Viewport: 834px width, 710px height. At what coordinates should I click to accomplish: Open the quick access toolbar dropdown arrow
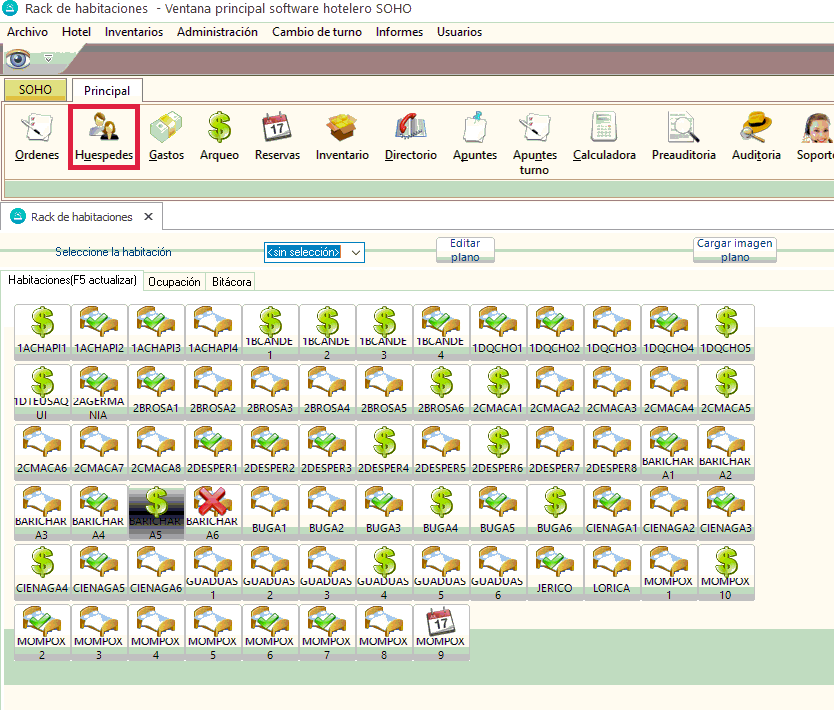[47, 58]
